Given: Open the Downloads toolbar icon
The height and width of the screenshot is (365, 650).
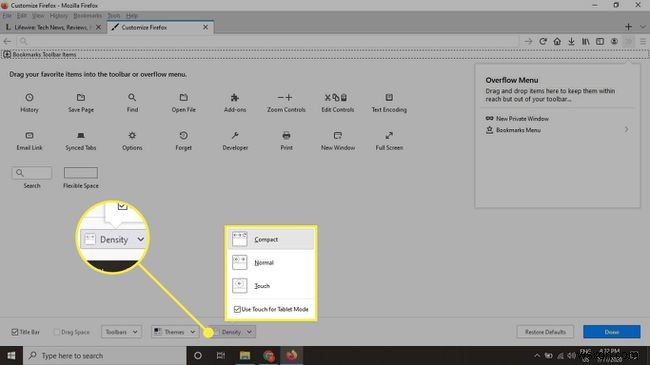Looking at the screenshot, I should (571, 41).
